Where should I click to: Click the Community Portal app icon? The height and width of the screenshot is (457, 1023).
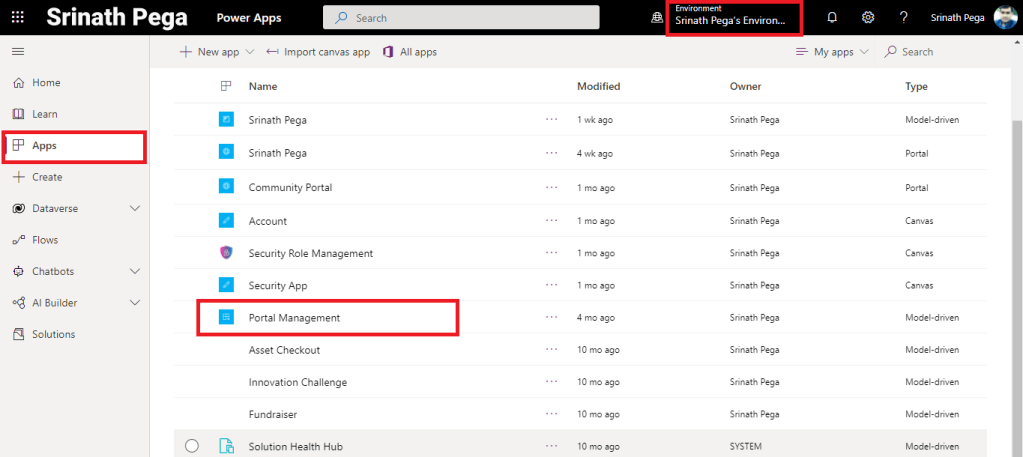226,187
